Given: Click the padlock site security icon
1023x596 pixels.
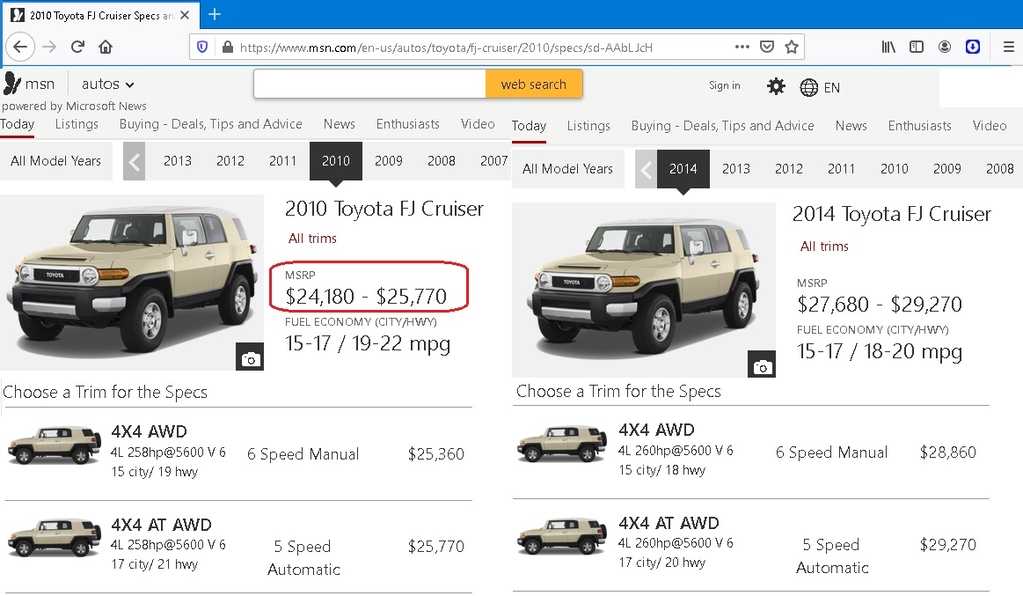Looking at the screenshot, I should [227, 47].
